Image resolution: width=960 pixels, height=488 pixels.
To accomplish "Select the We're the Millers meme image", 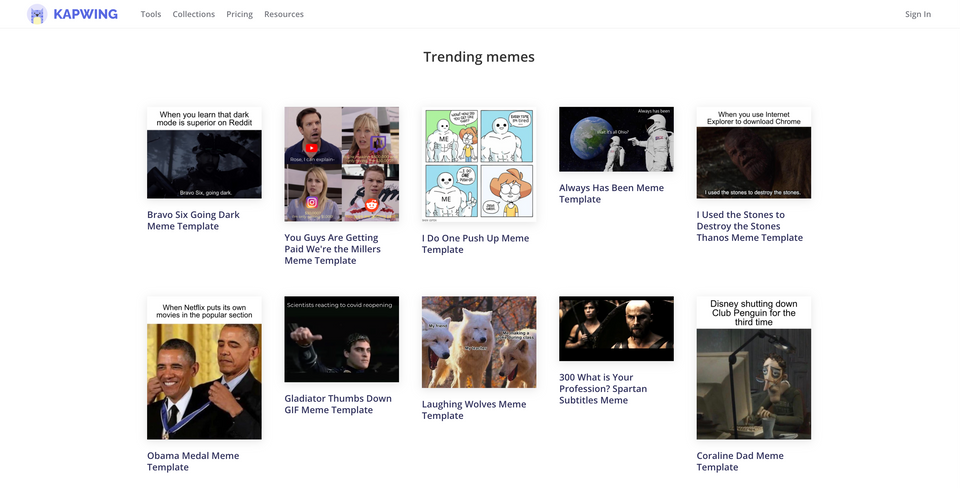I will pos(341,164).
